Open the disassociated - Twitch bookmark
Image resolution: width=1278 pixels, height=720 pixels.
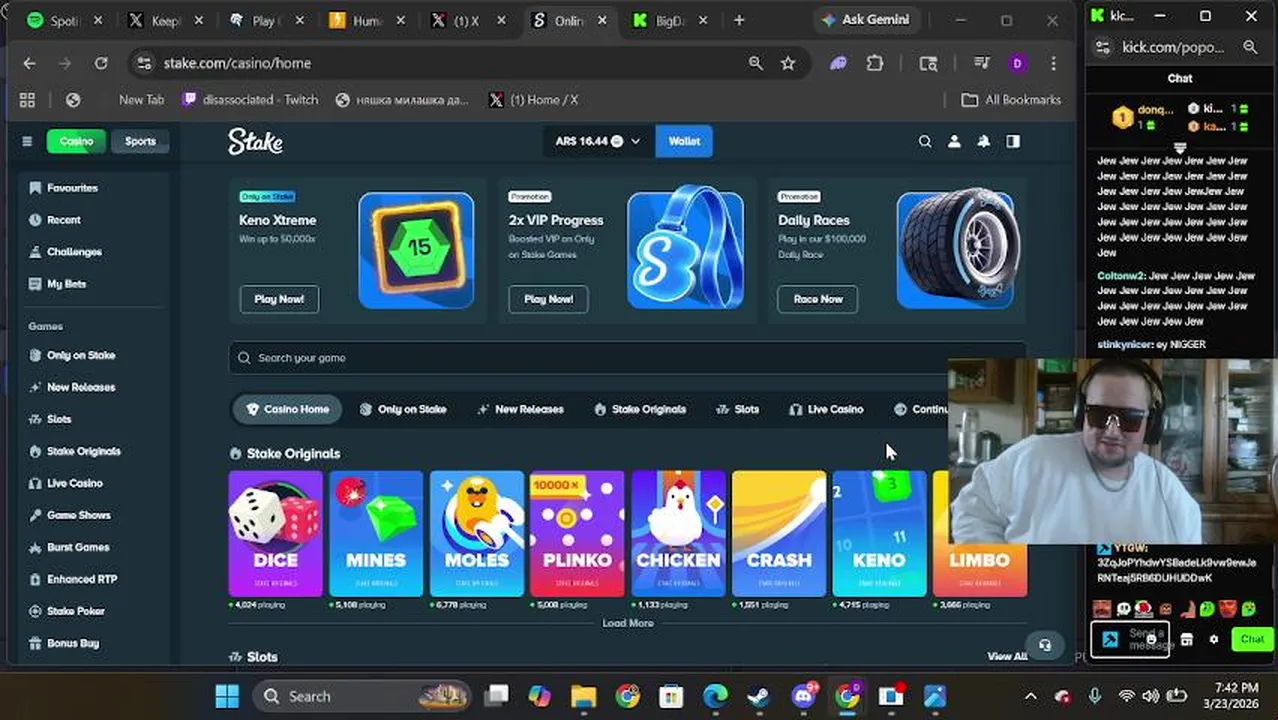coord(251,100)
